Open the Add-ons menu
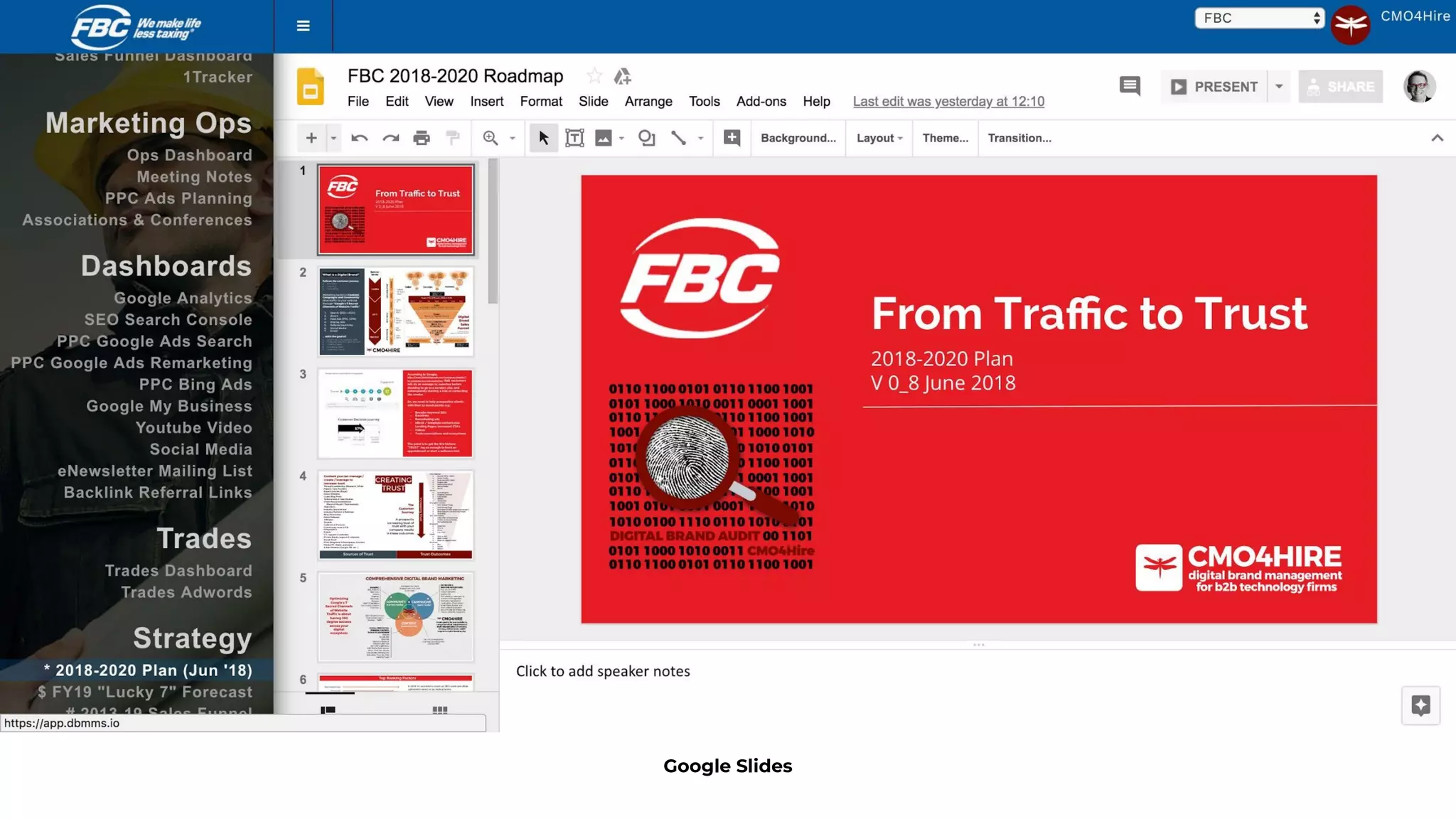1456x819 pixels. point(761,102)
